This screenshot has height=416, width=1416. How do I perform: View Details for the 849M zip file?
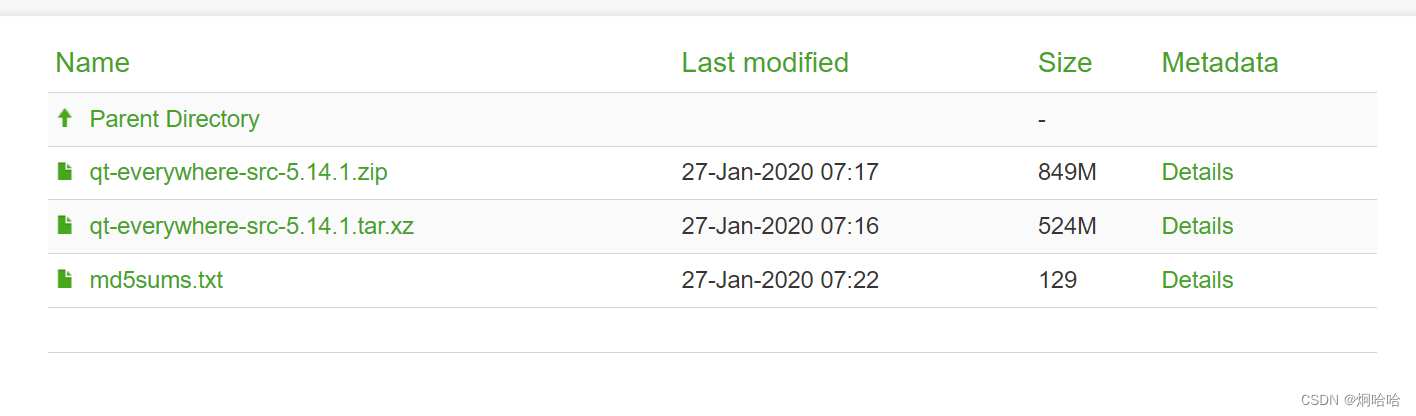pyautogui.click(x=1197, y=172)
